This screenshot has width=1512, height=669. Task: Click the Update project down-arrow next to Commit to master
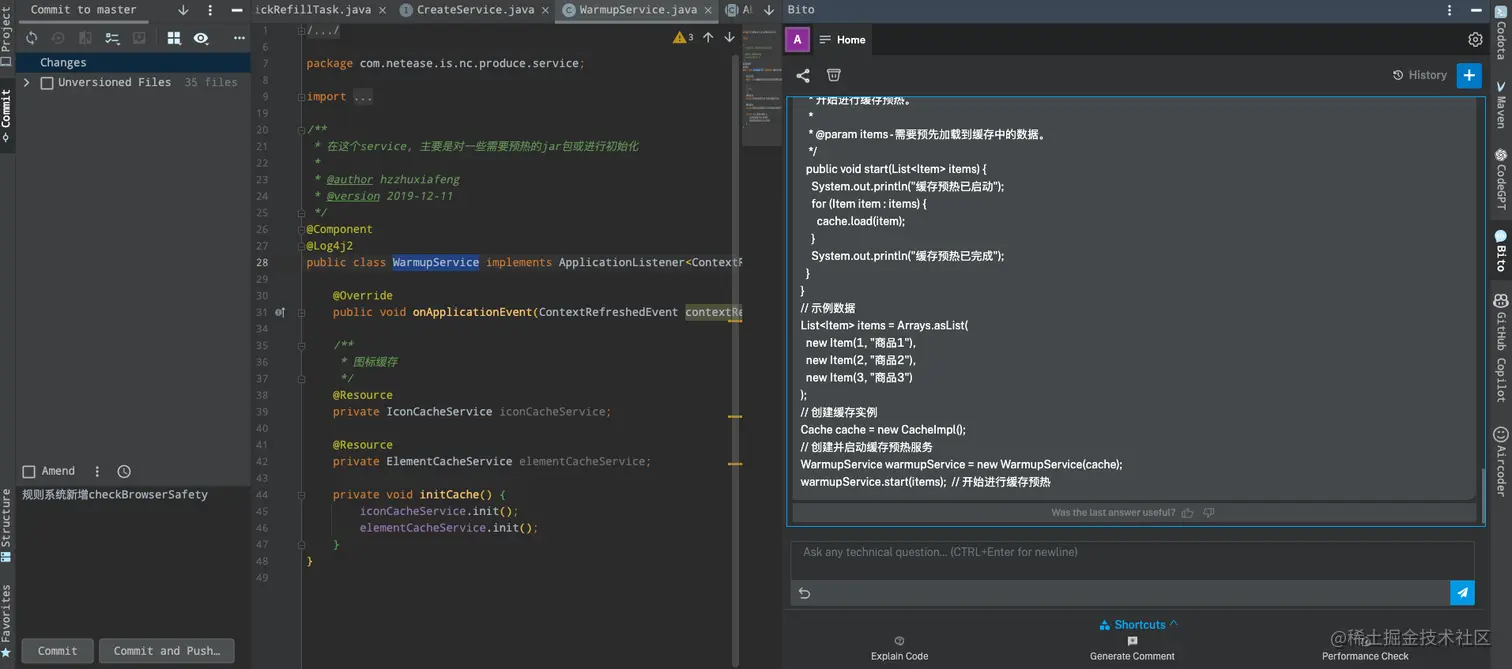(183, 10)
